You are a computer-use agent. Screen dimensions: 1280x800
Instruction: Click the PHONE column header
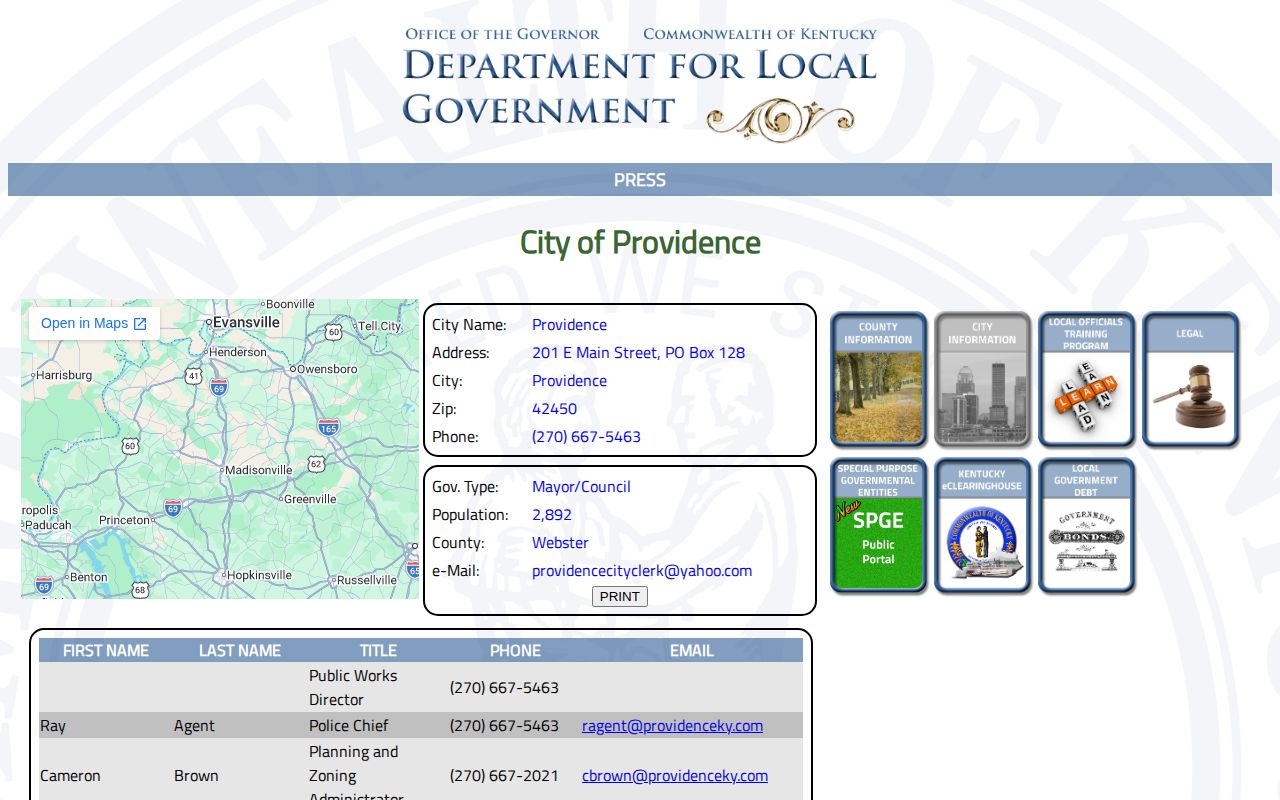515,650
